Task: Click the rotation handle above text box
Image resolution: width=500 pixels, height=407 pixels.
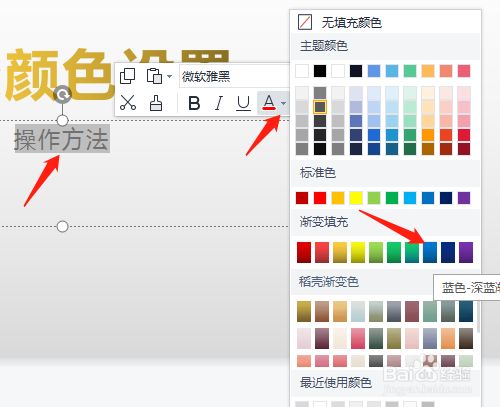Action: 62,95
